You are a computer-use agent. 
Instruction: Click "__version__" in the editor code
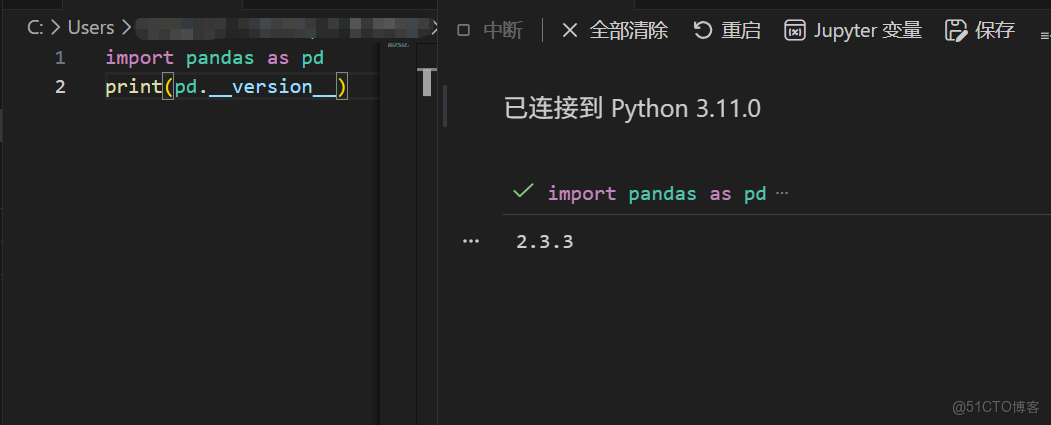272,87
